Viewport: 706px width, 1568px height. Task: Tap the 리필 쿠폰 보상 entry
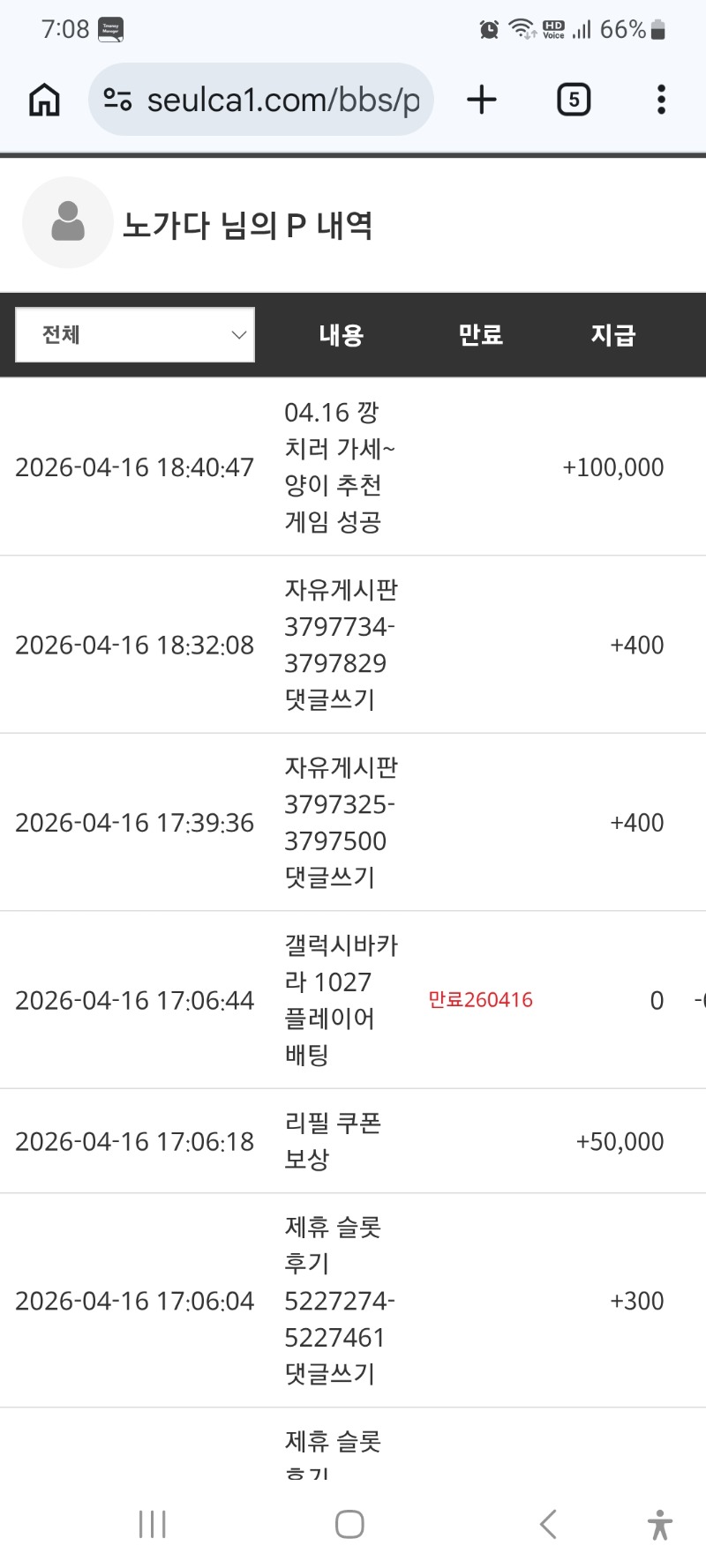coord(333,1140)
